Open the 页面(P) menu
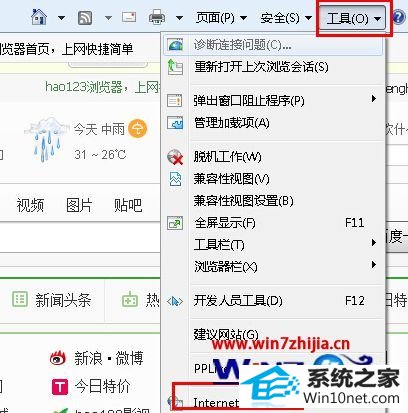This screenshot has width=408, height=413. (x=221, y=18)
